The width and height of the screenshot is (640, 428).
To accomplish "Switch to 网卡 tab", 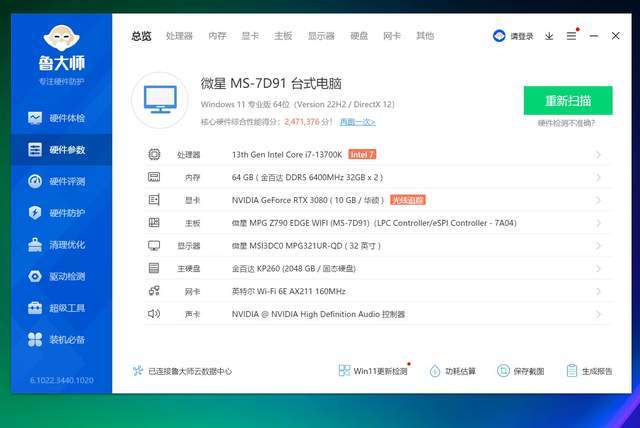I will pos(392,36).
